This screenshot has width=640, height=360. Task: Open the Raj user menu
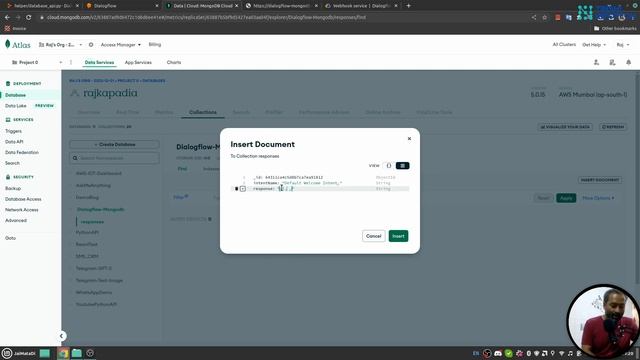[623, 44]
